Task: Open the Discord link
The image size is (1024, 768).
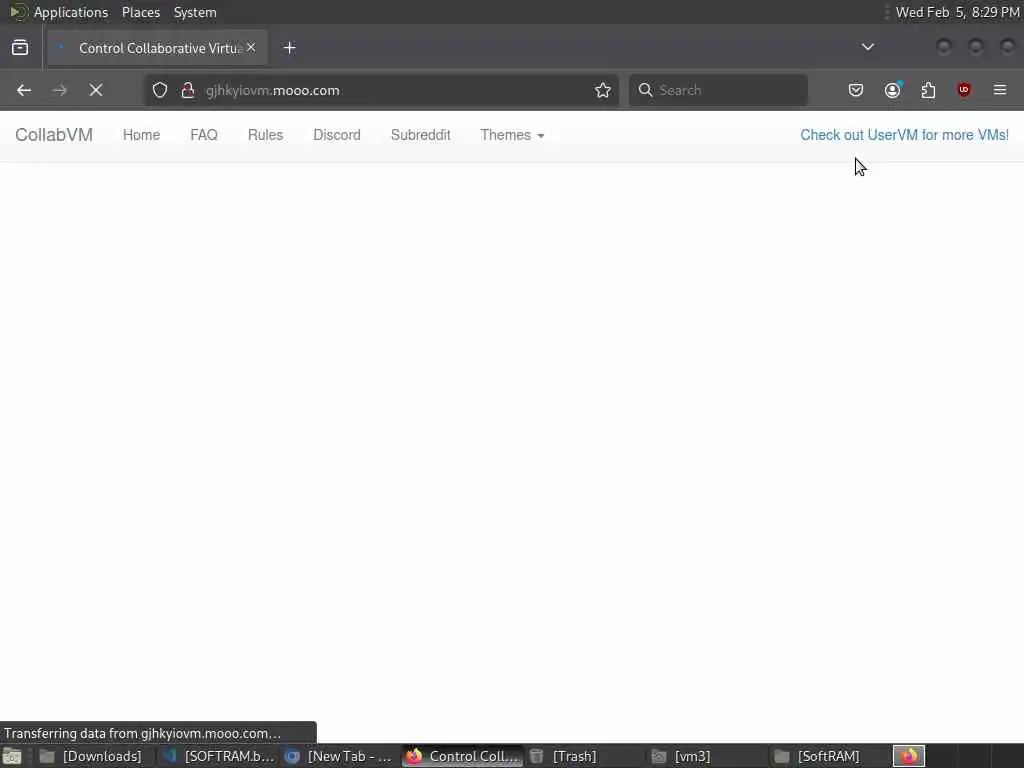Action: point(337,135)
